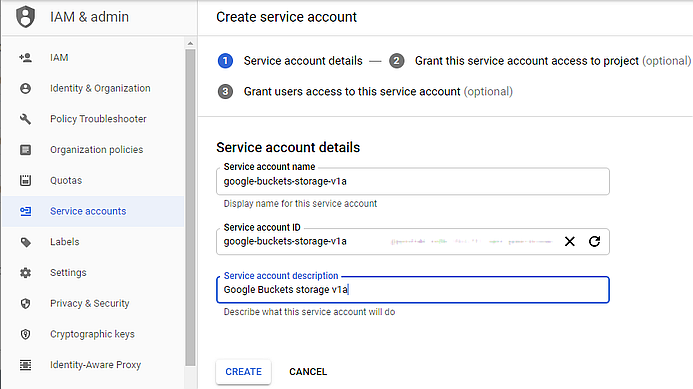This screenshot has width=693, height=389.
Task: Click the Cryptographic keys shield icon
Action: pyautogui.click(x=26, y=334)
